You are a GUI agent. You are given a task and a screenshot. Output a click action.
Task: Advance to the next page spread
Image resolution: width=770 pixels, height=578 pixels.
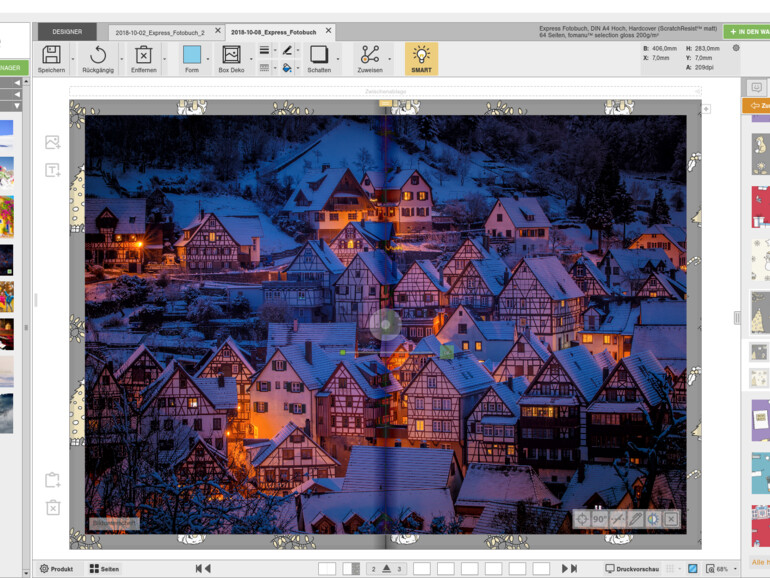point(565,568)
